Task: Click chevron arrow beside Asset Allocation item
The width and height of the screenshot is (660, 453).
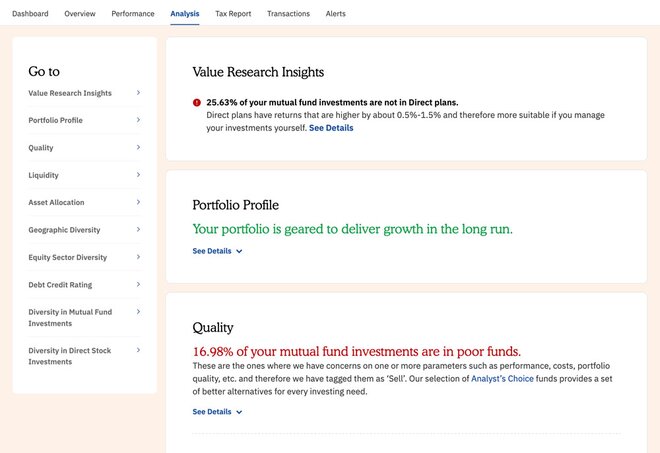Action: click(138, 202)
